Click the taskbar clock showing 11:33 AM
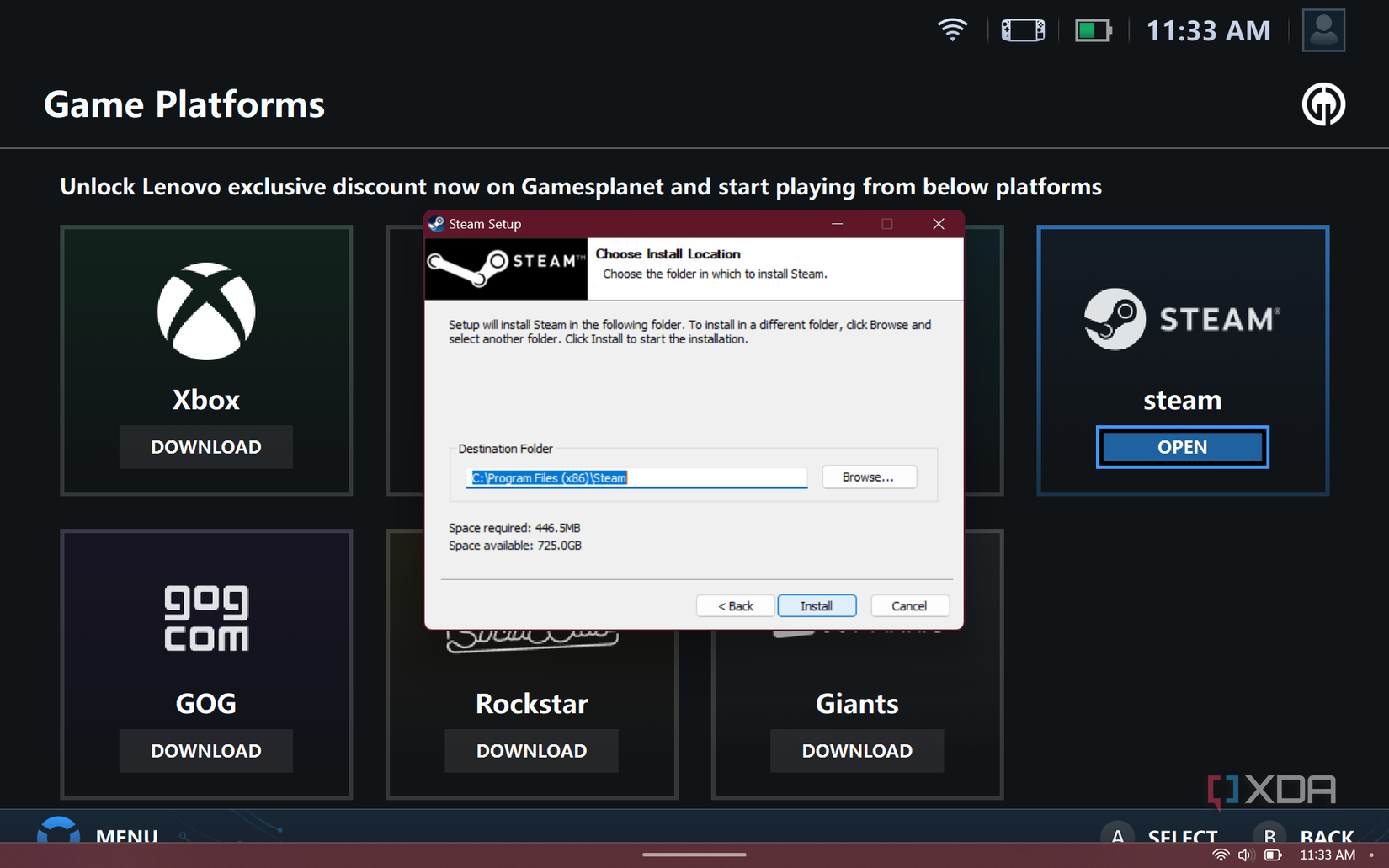This screenshot has width=1389, height=868. [x=1328, y=855]
